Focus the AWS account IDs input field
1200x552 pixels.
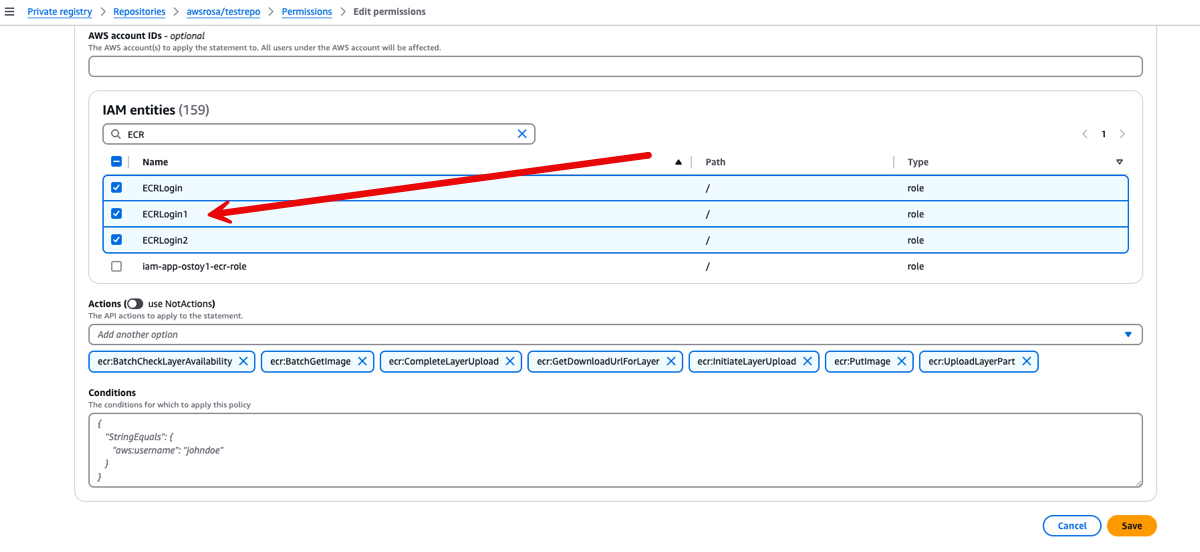pyautogui.click(x=615, y=67)
